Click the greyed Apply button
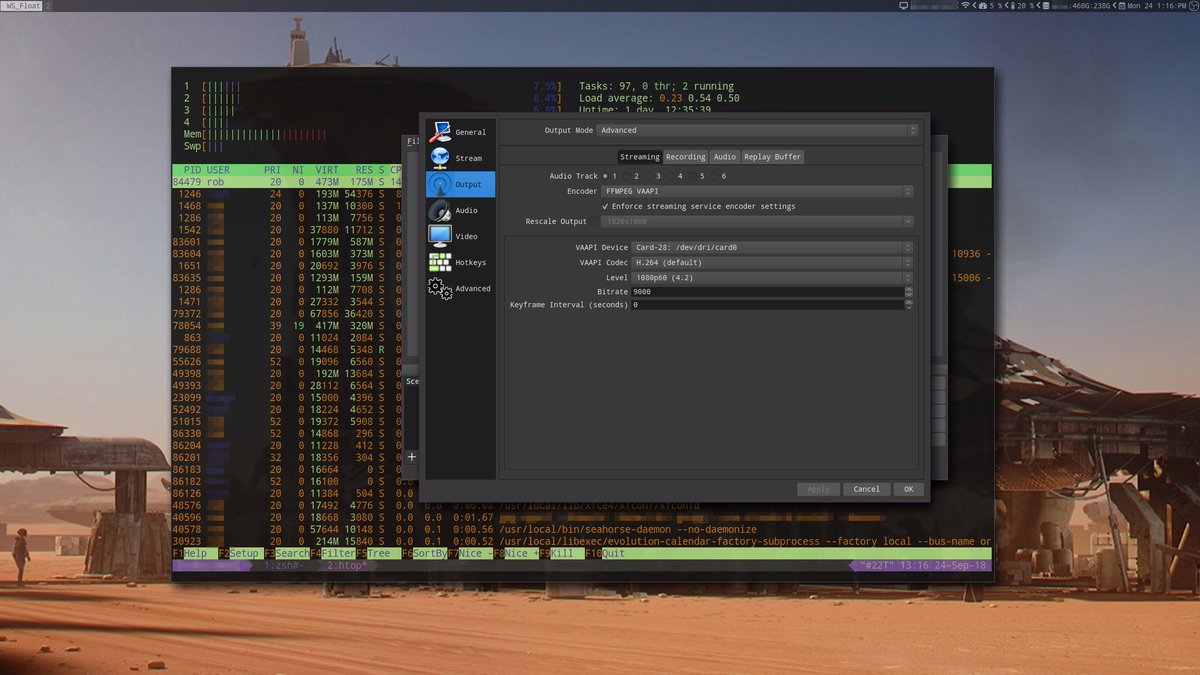Image resolution: width=1200 pixels, height=675 pixels. [818, 489]
